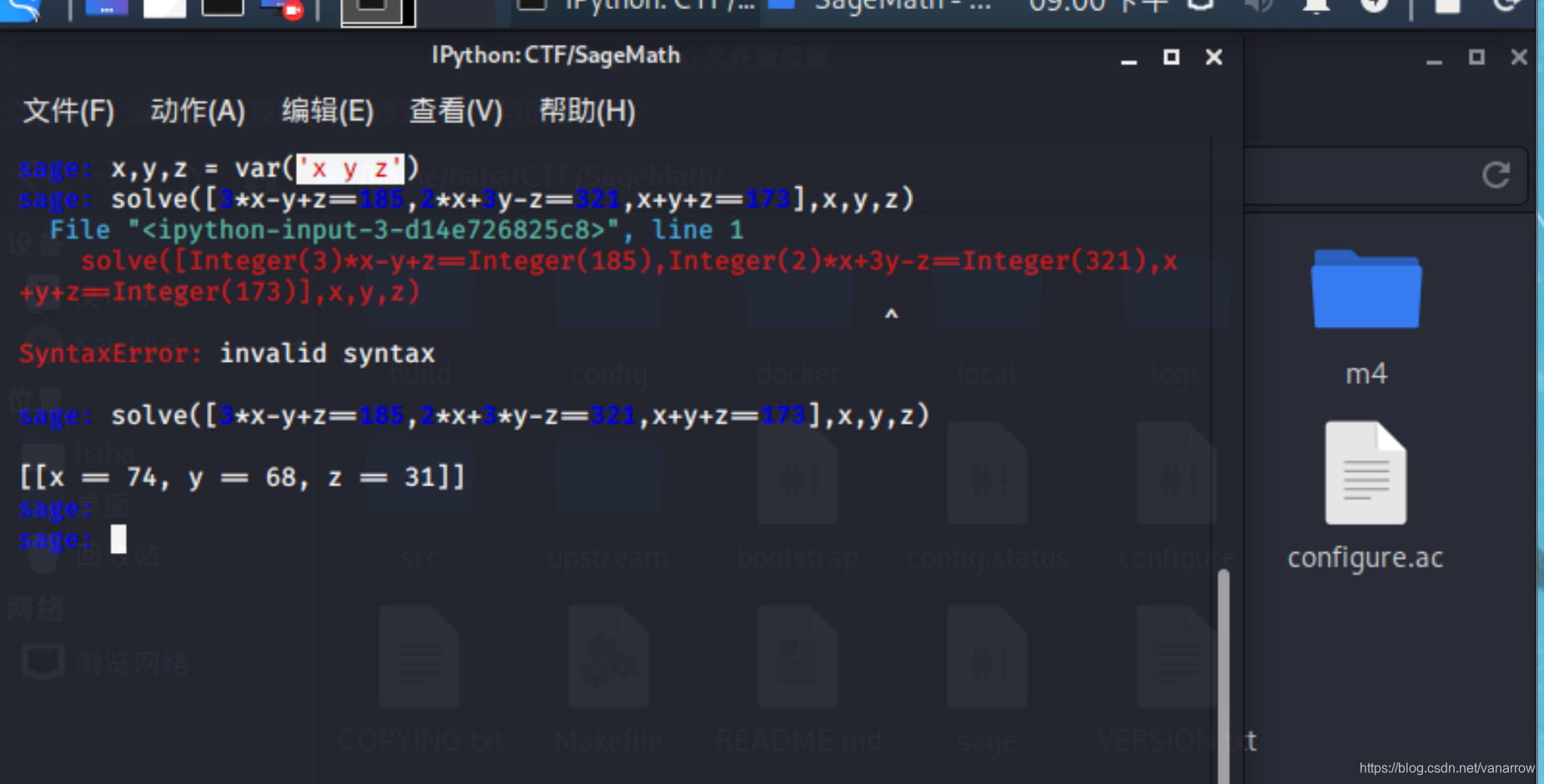
Task: Click the 'SyntaxError: invalid syntax' line
Action: click(x=227, y=354)
